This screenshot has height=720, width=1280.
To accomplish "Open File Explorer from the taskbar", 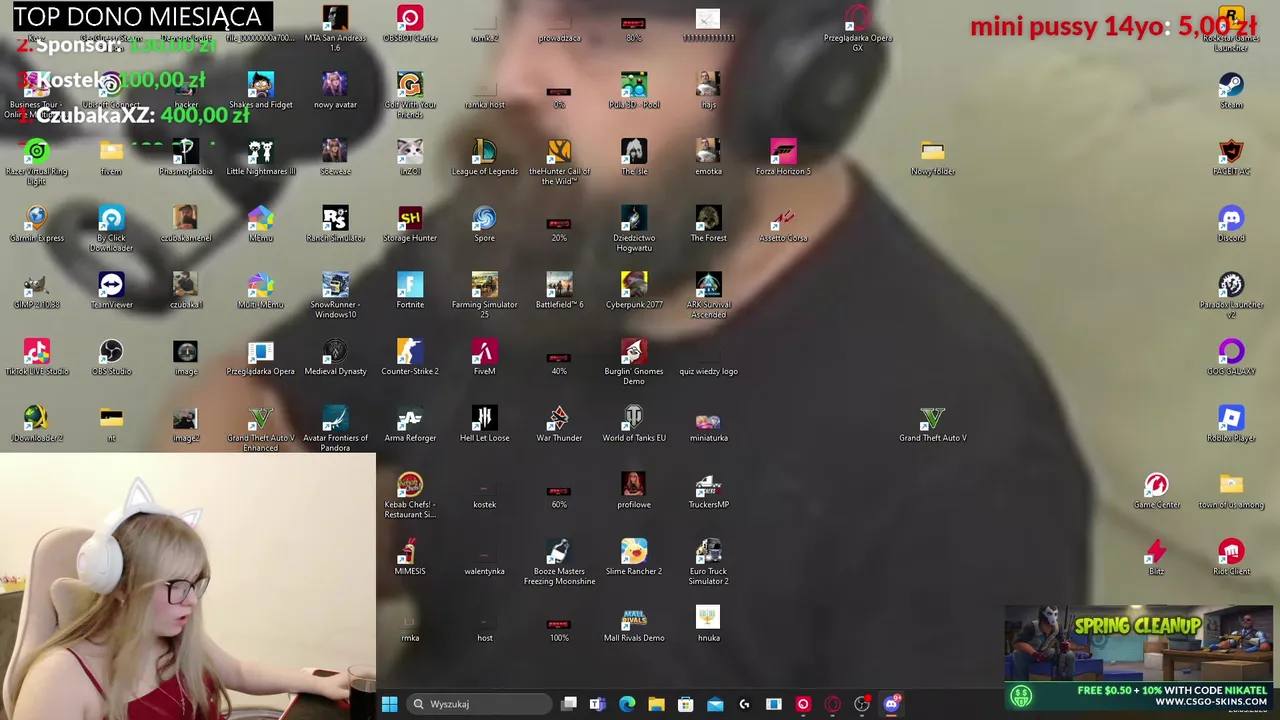I will (656, 704).
